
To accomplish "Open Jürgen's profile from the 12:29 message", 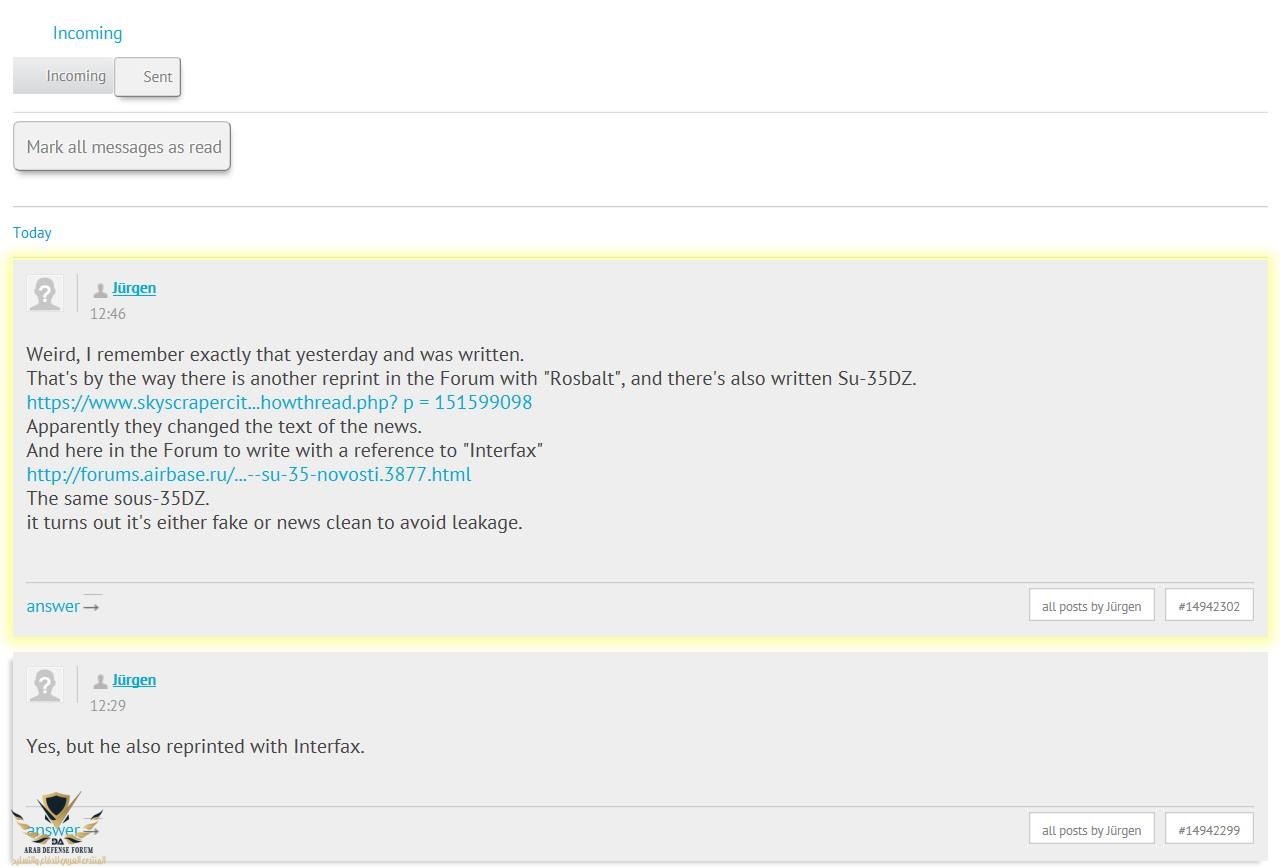I will (134, 680).
